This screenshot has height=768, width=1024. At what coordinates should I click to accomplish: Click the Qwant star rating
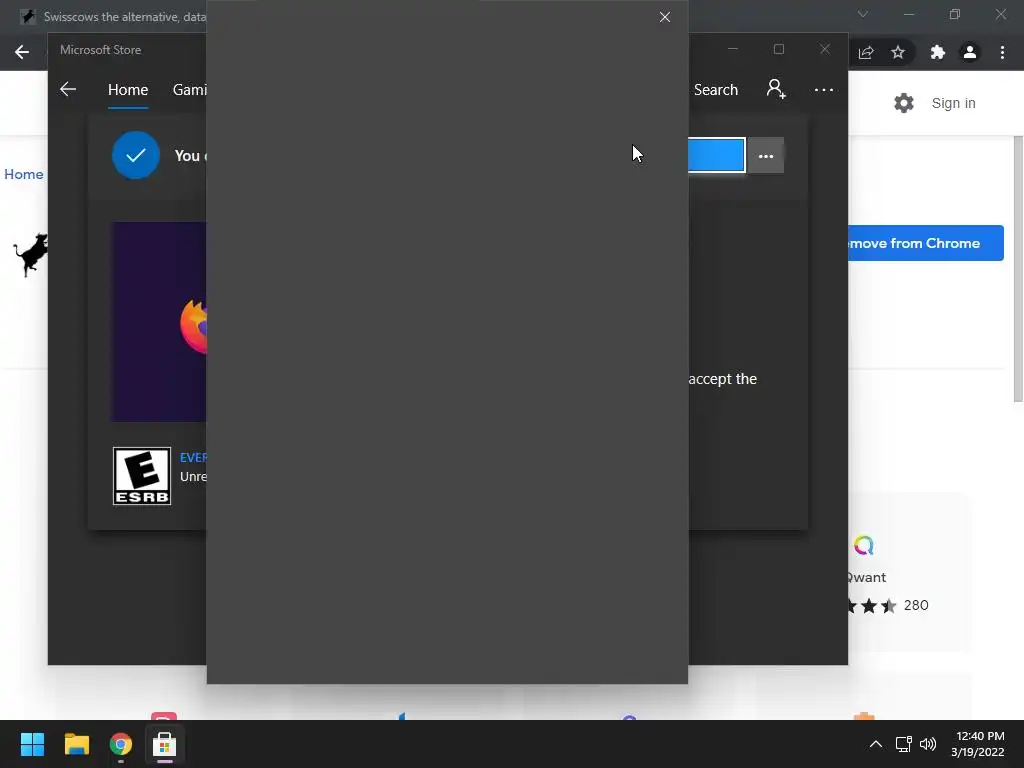pyautogui.click(x=872, y=606)
